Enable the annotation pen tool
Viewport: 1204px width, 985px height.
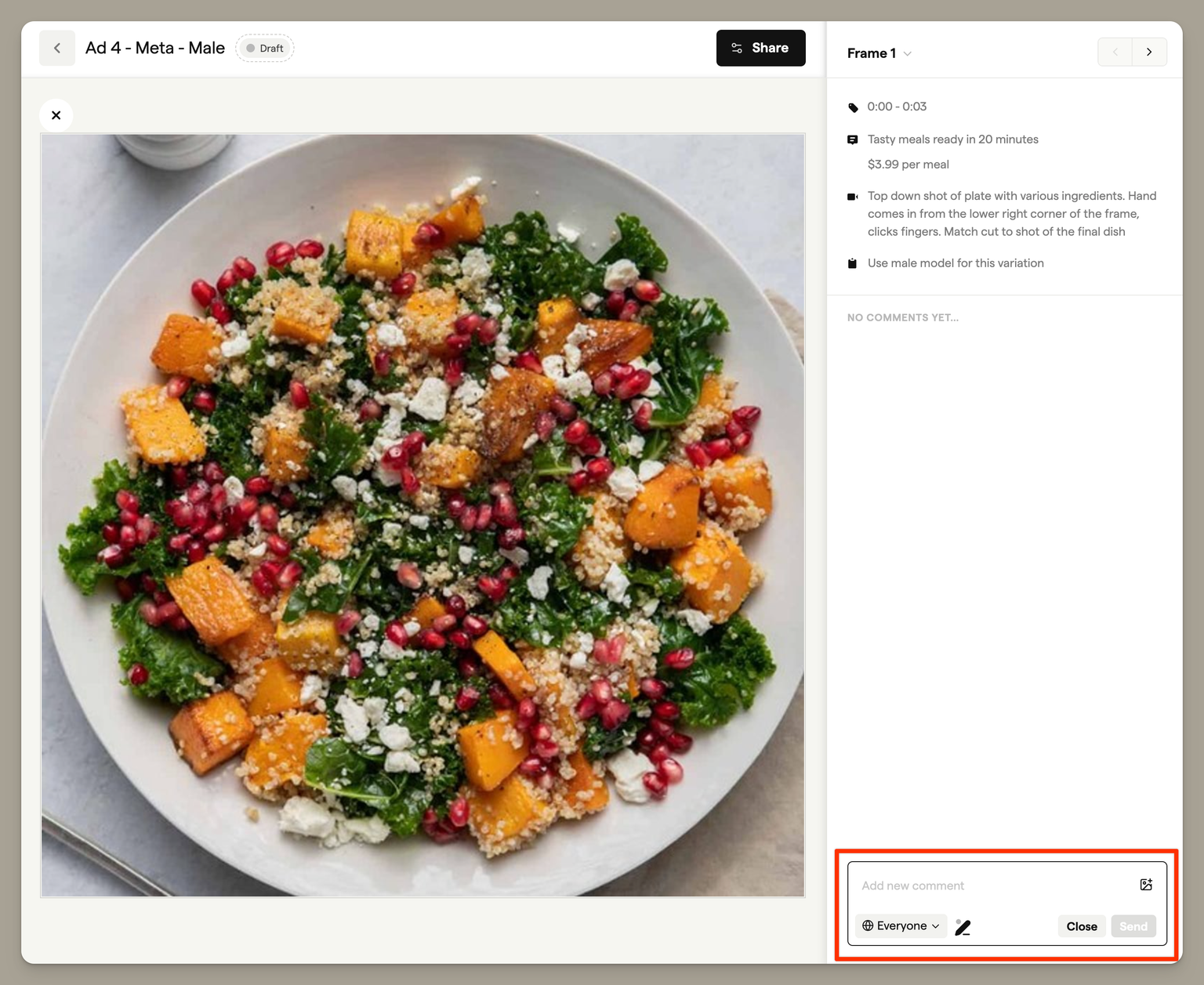[x=963, y=927]
